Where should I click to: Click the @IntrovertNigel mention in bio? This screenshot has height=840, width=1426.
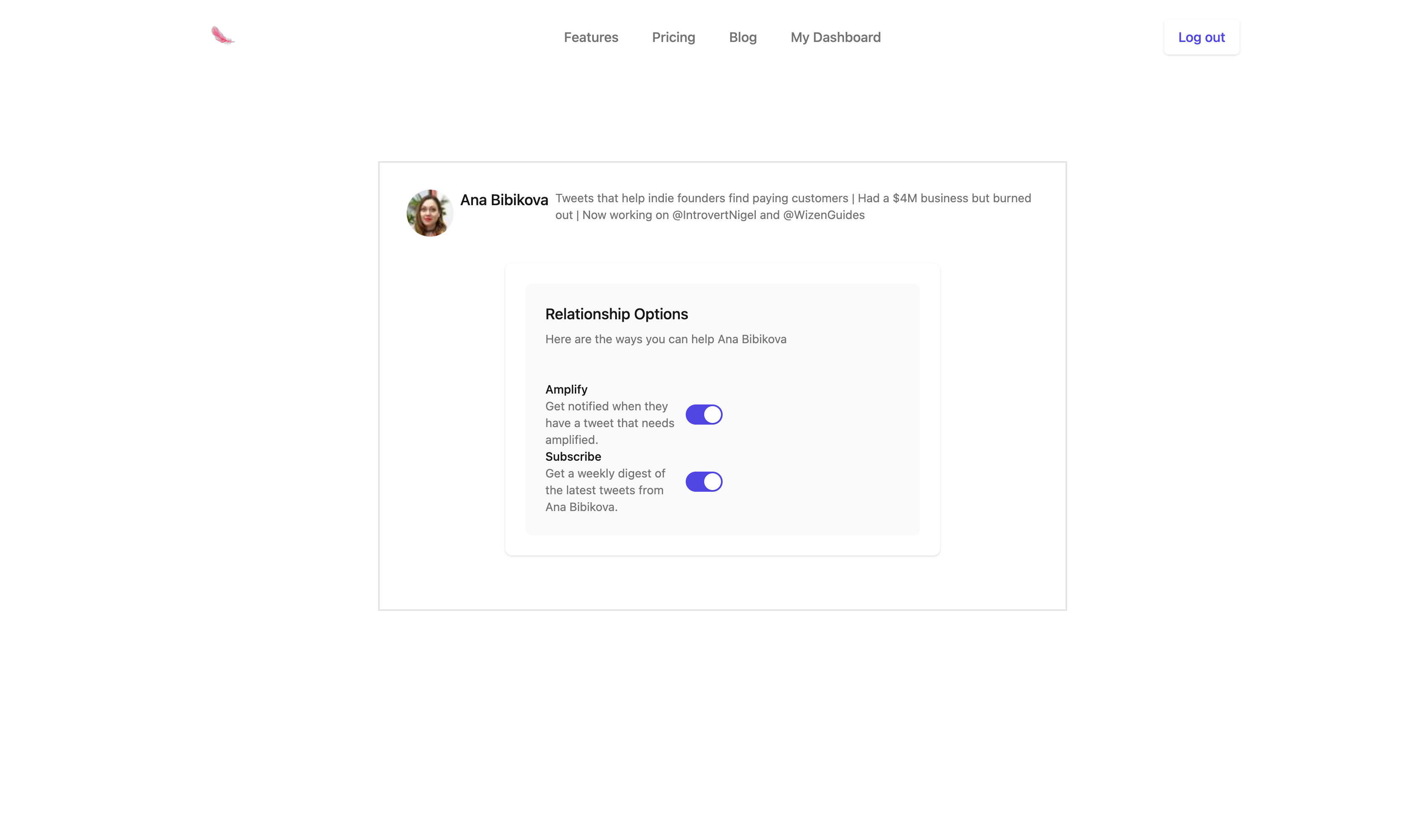pos(714,215)
